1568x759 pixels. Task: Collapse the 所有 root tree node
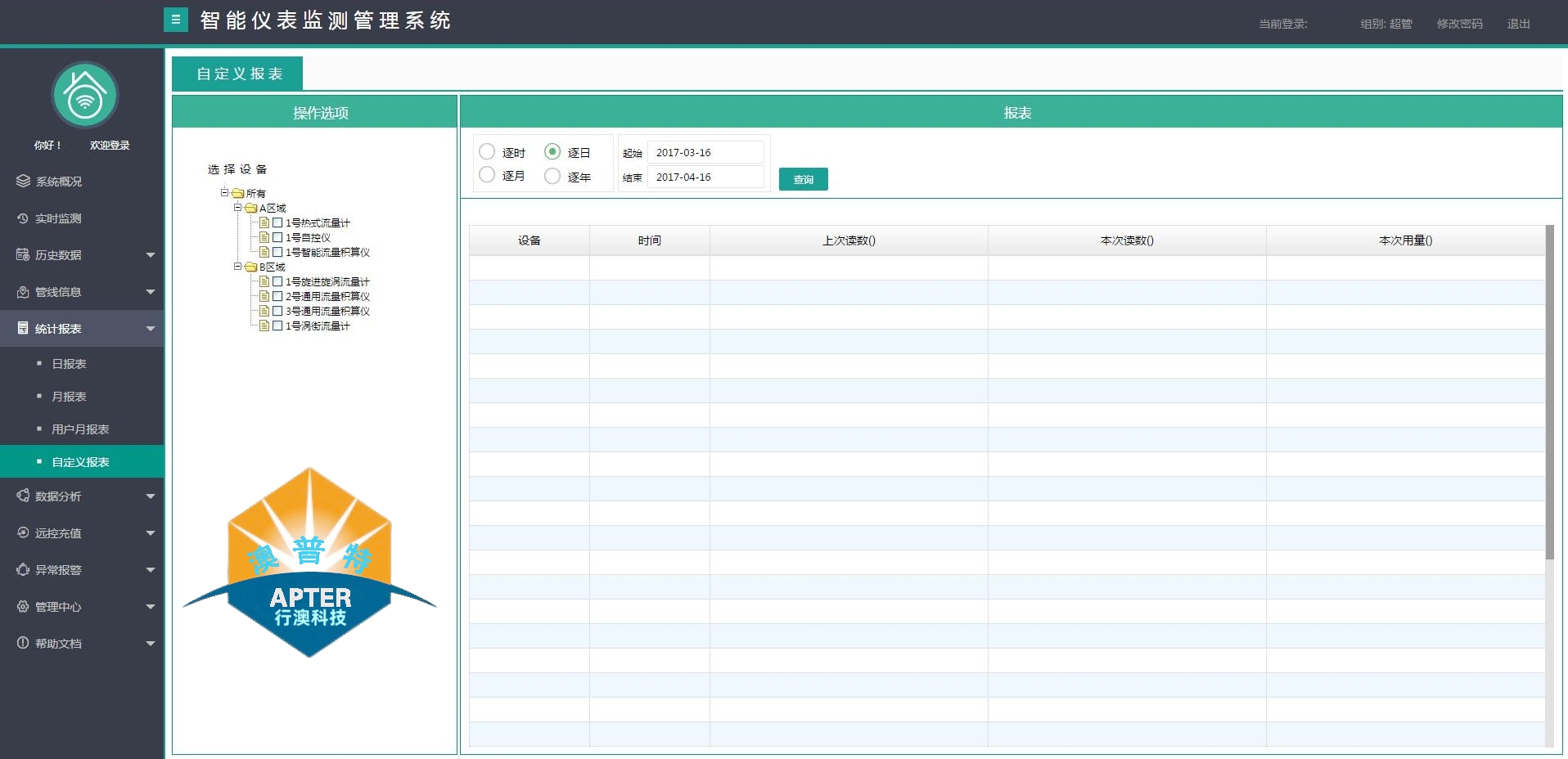(x=224, y=193)
